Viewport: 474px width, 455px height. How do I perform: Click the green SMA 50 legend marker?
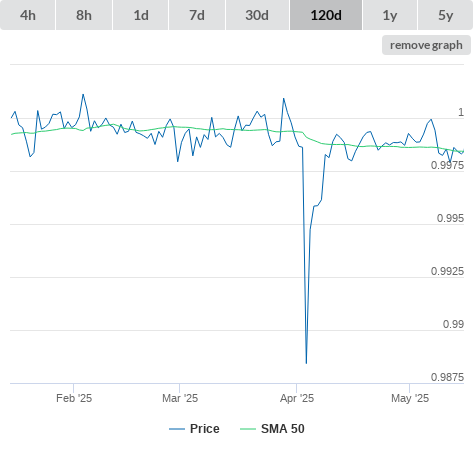coord(248,429)
